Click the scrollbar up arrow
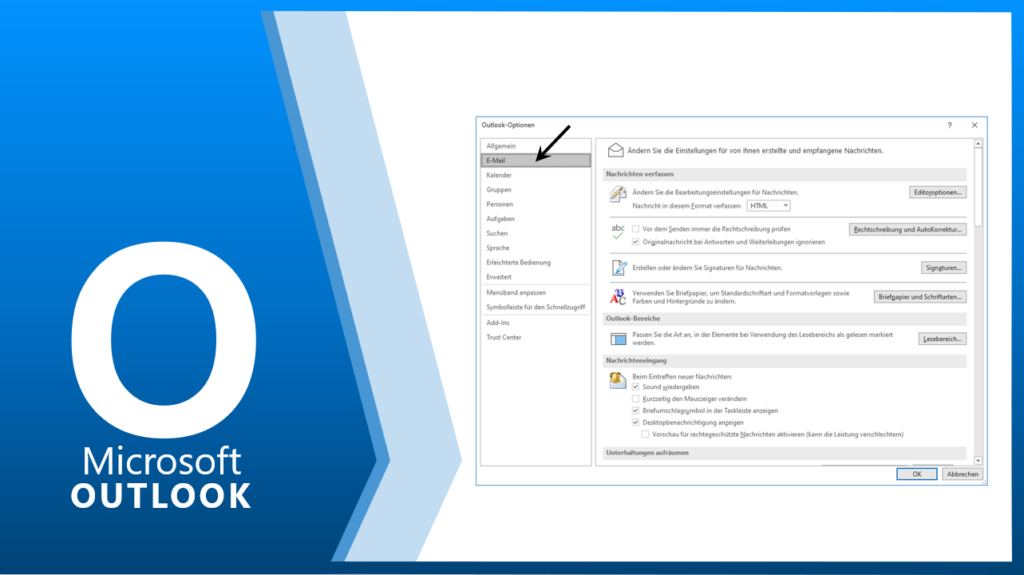The width and height of the screenshot is (1024, 575). (978, 143)
